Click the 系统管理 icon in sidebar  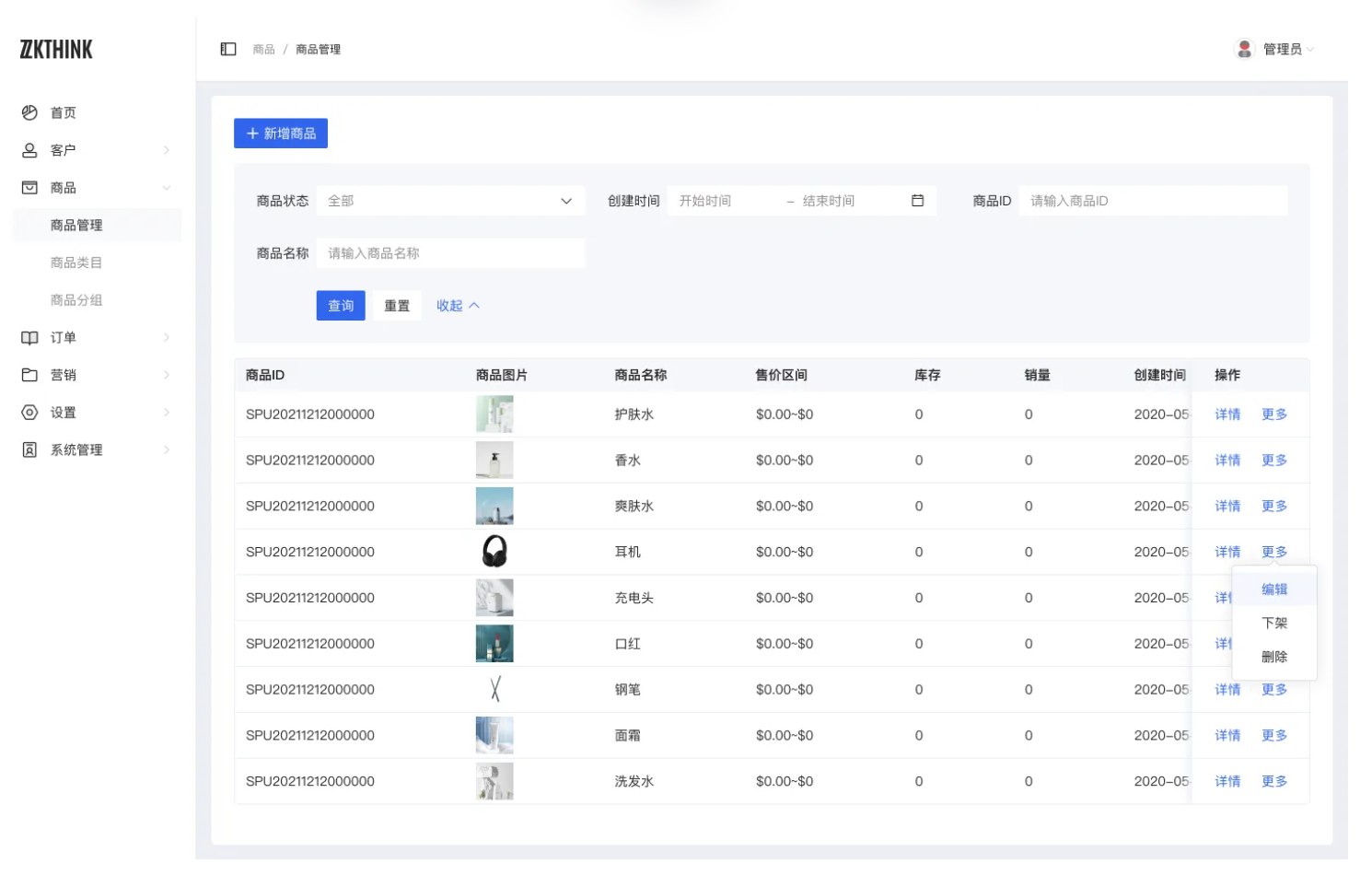29,449
